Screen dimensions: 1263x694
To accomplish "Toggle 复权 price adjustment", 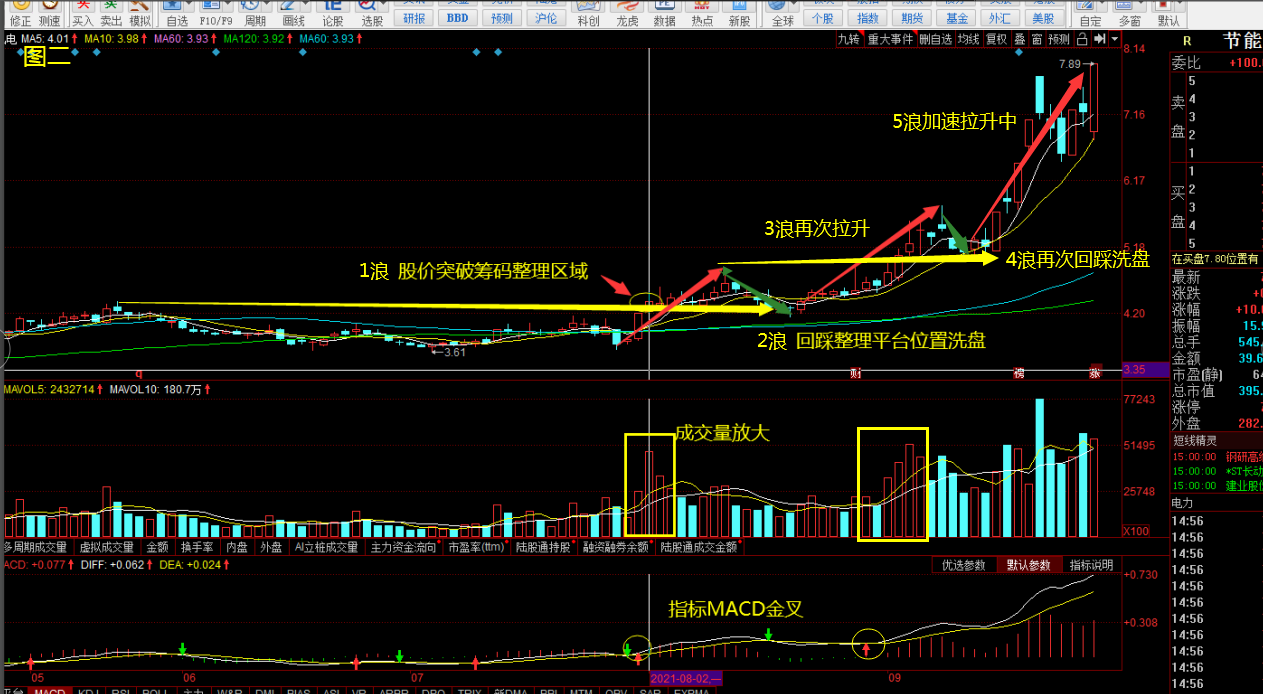I will coord(996,39).
